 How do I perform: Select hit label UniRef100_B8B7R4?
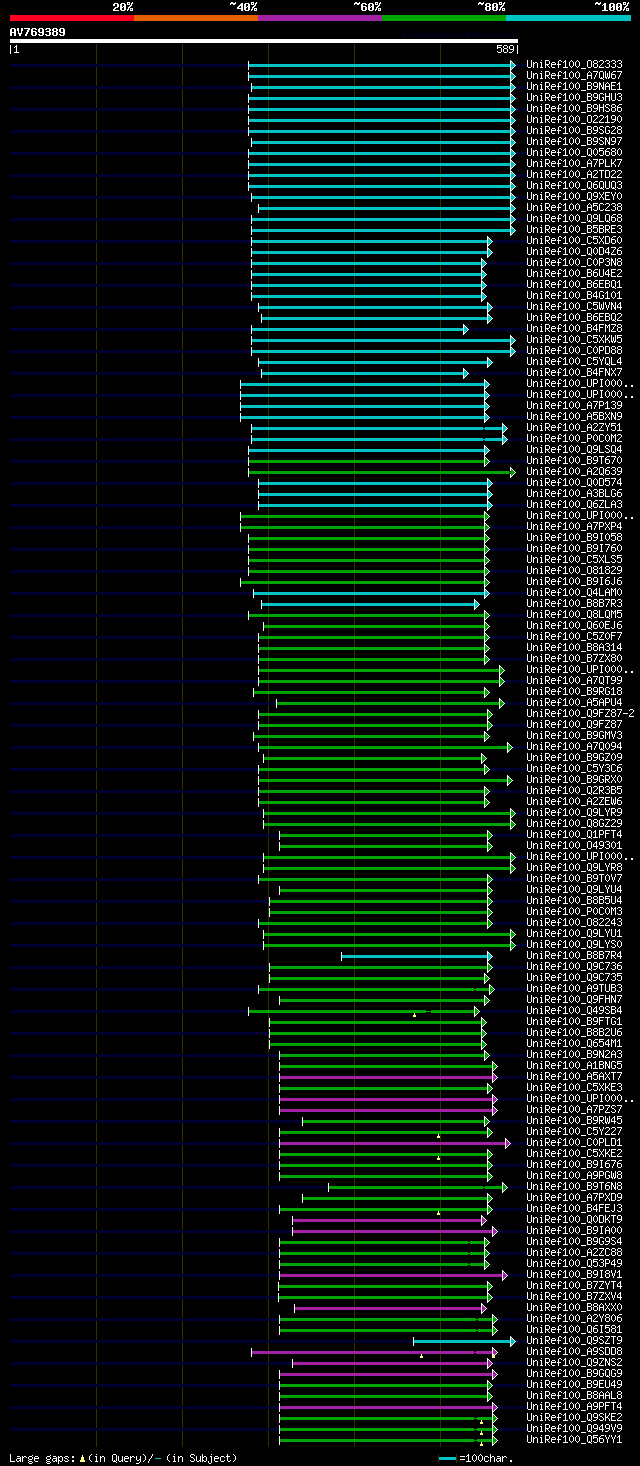point(574,956)
